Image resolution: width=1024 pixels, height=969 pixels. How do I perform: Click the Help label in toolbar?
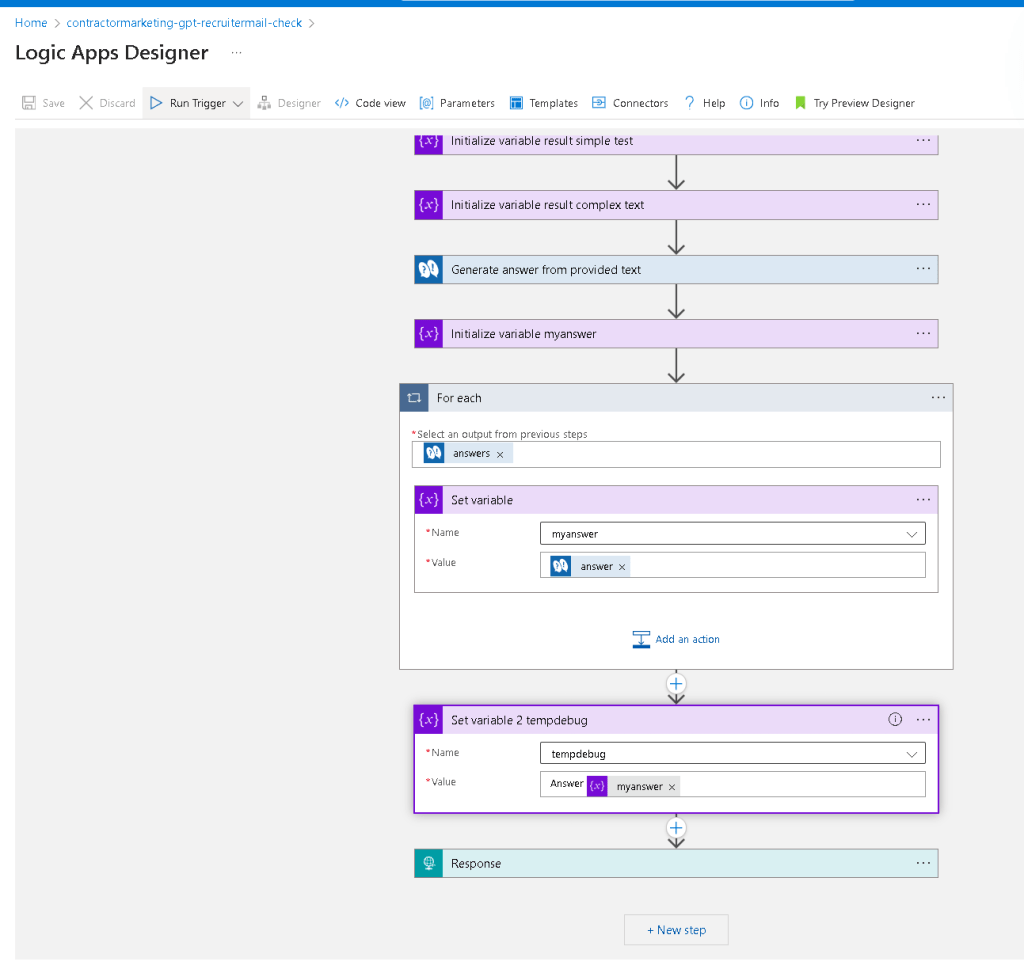click(x=714, y=103)
